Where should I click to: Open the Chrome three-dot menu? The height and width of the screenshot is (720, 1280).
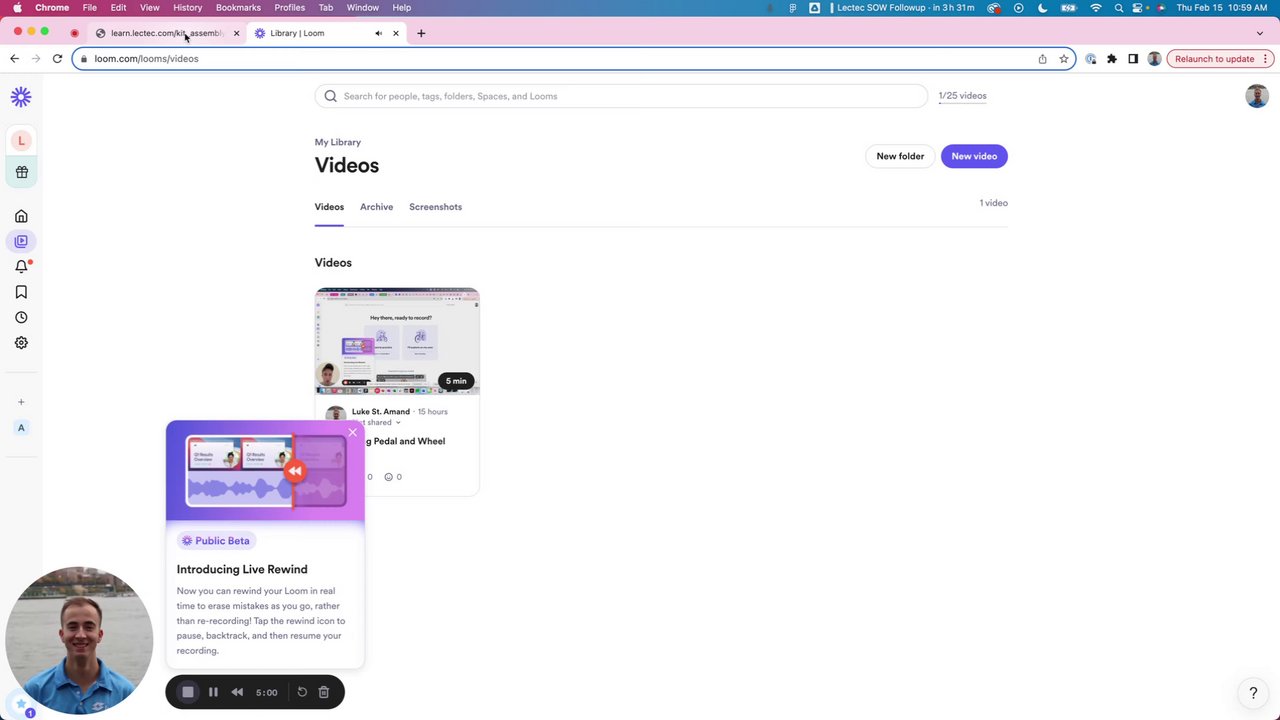click(1266, 59)
